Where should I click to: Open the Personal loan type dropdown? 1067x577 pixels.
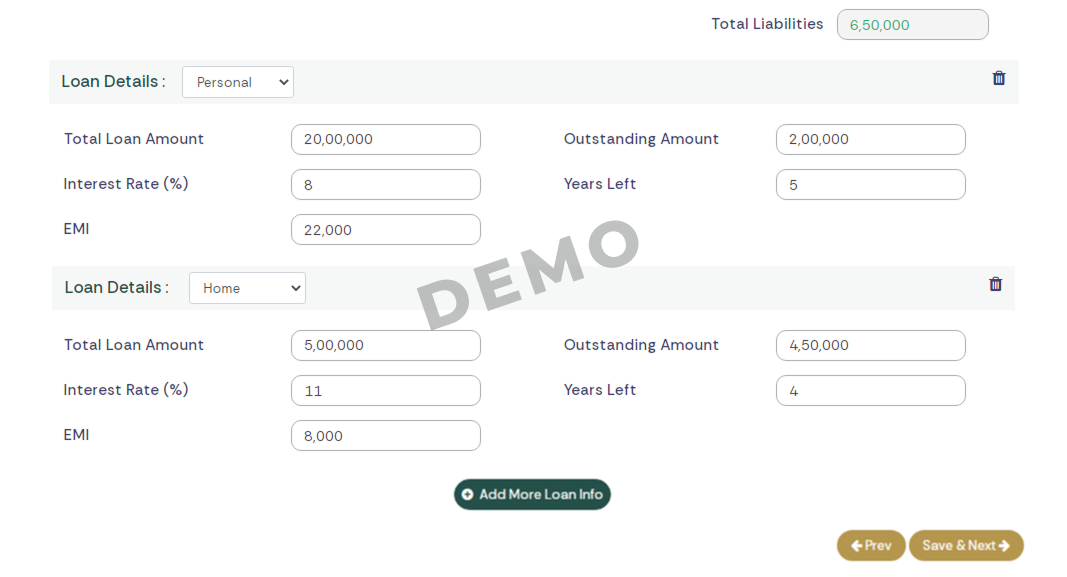[x=238, y=82]
